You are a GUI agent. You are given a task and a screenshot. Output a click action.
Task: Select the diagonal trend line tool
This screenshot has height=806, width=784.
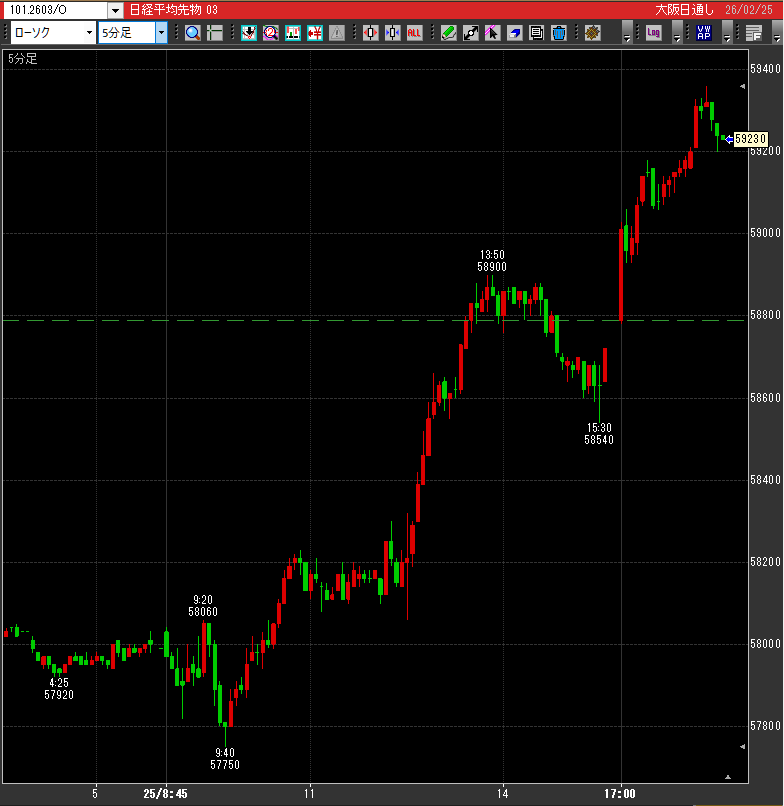[470, 33]
